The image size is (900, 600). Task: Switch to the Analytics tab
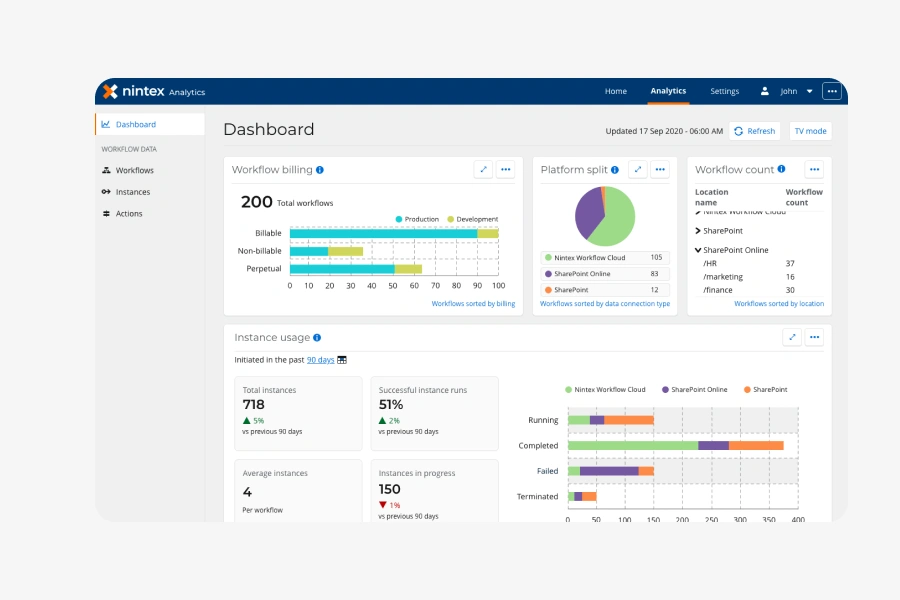[668, 91]
